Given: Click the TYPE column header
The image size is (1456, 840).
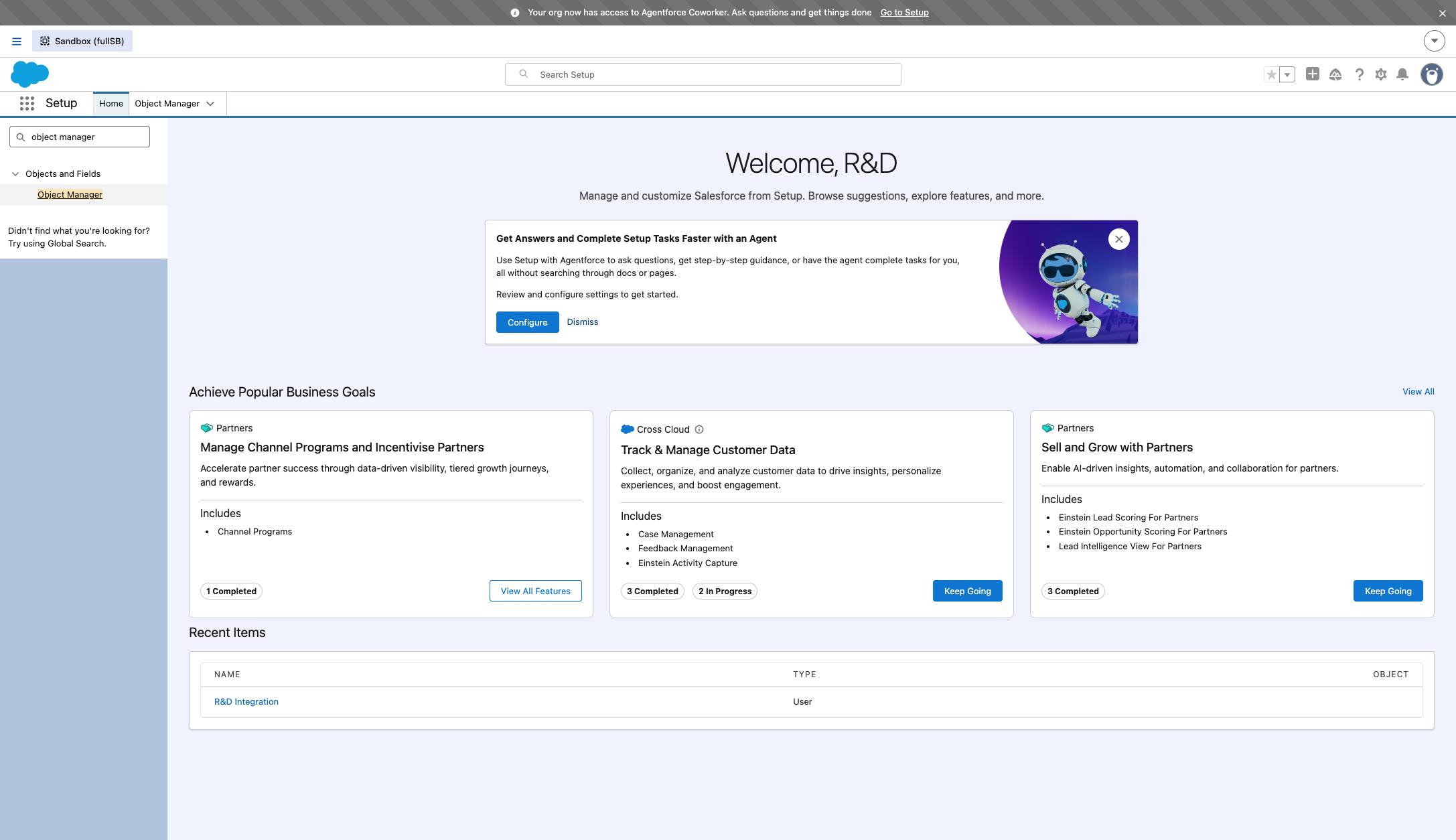Looking at the screenshot, I should (x=804, y=675).
